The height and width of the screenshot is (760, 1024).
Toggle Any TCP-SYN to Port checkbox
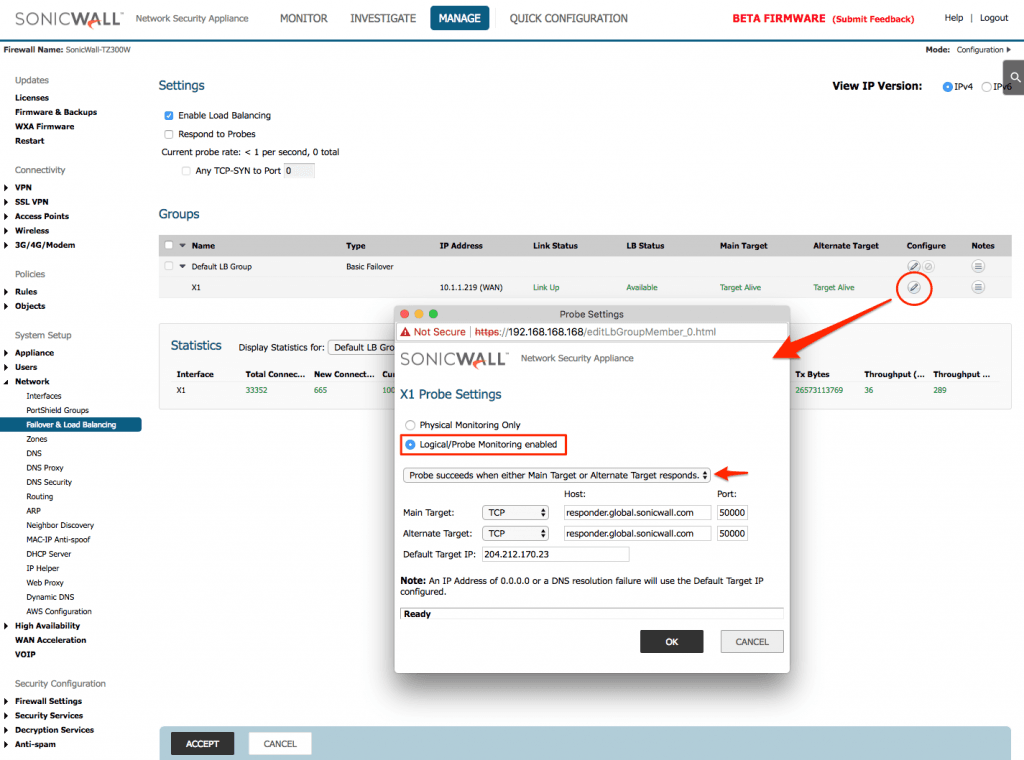[186, 171]
